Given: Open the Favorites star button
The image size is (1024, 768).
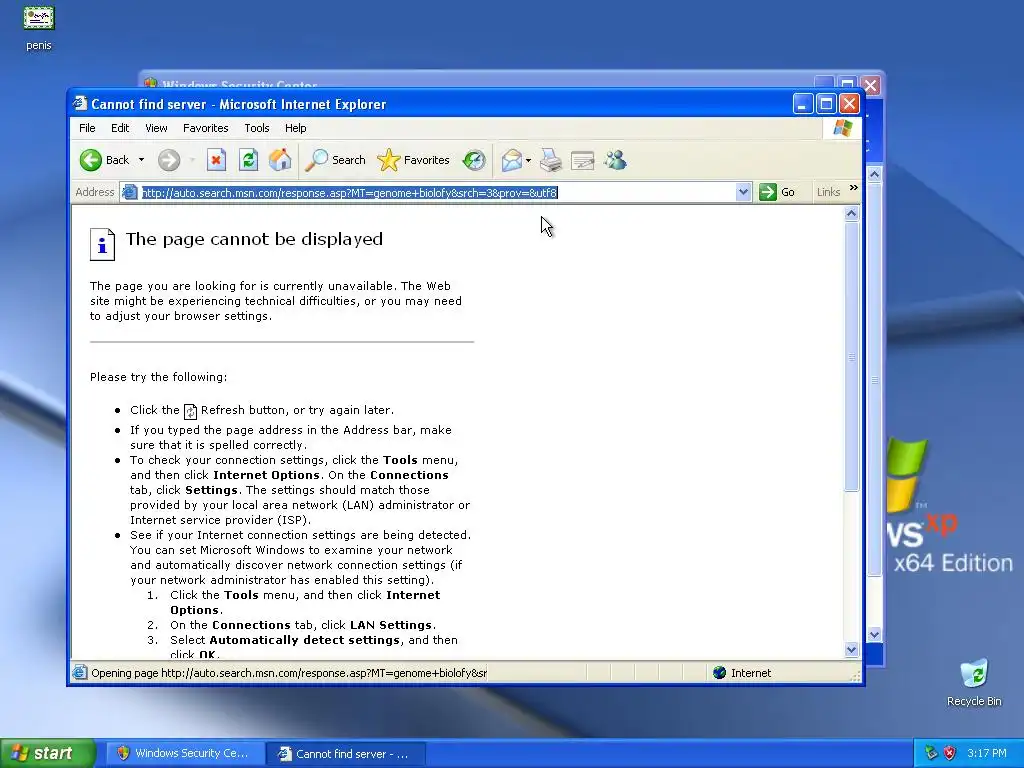Looking at the screenshot, I should pyautogui.click(x=414, y=160).
